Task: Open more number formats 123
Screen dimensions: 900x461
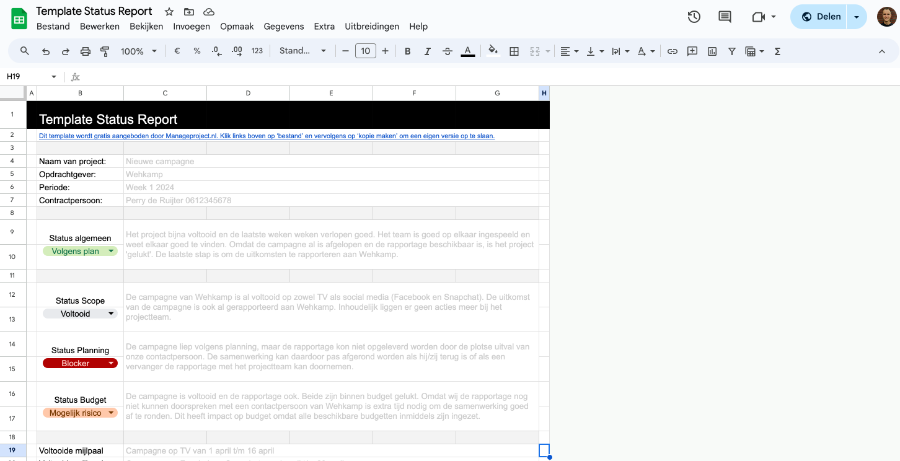Action: [x=257, y=51]
